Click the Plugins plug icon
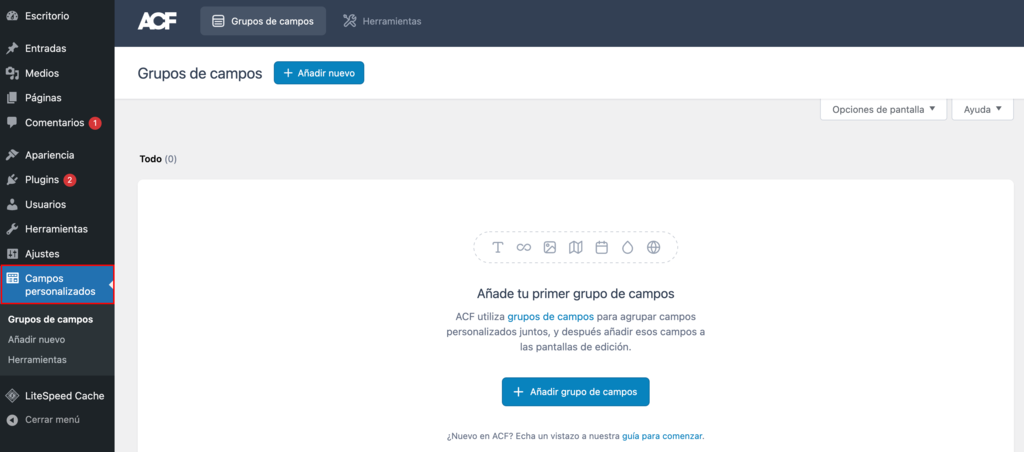Screen dimensions: 1024x452 pyautogui.click(x=11, y=180)
